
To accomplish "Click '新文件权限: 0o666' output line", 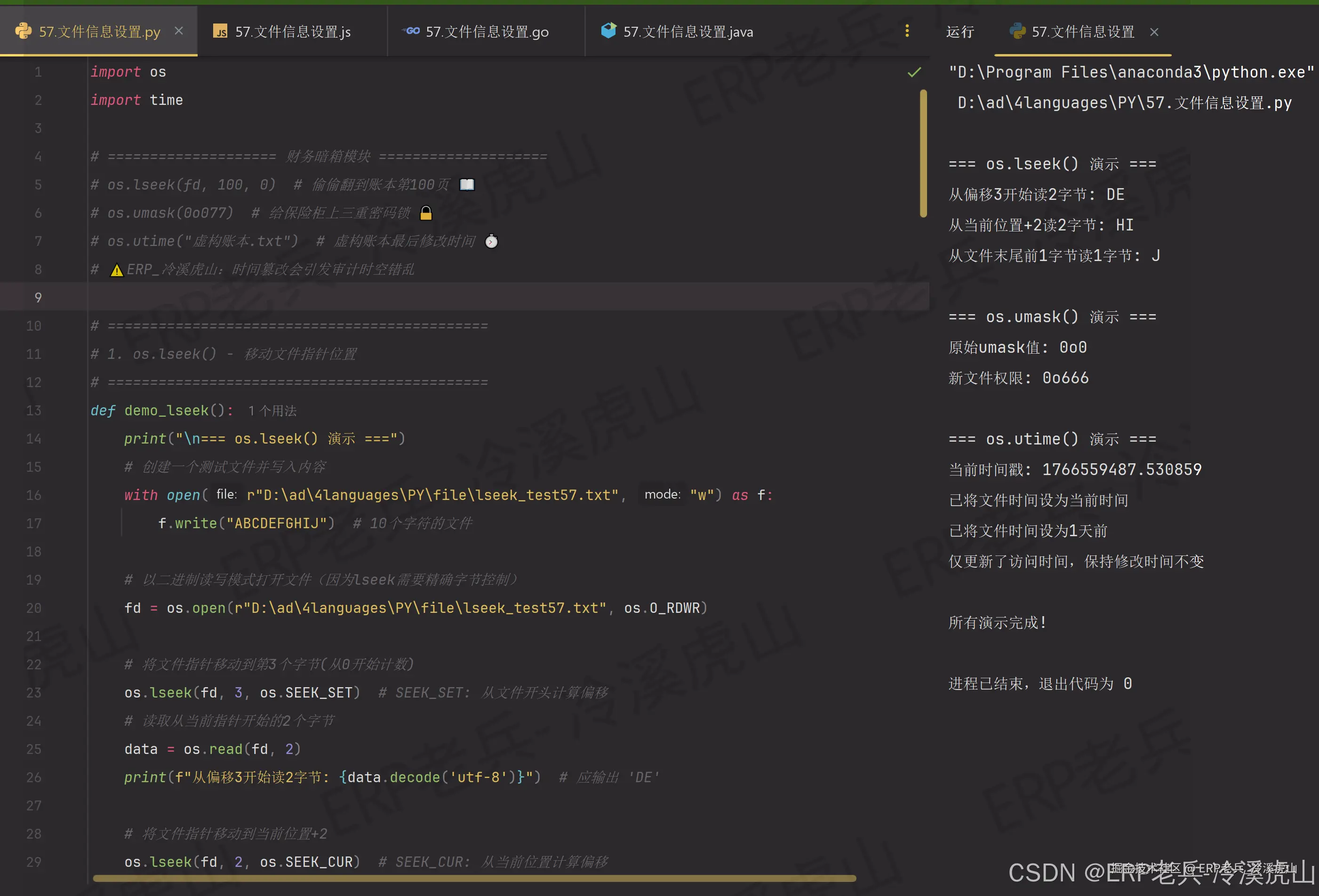I will pos(1019,378).
